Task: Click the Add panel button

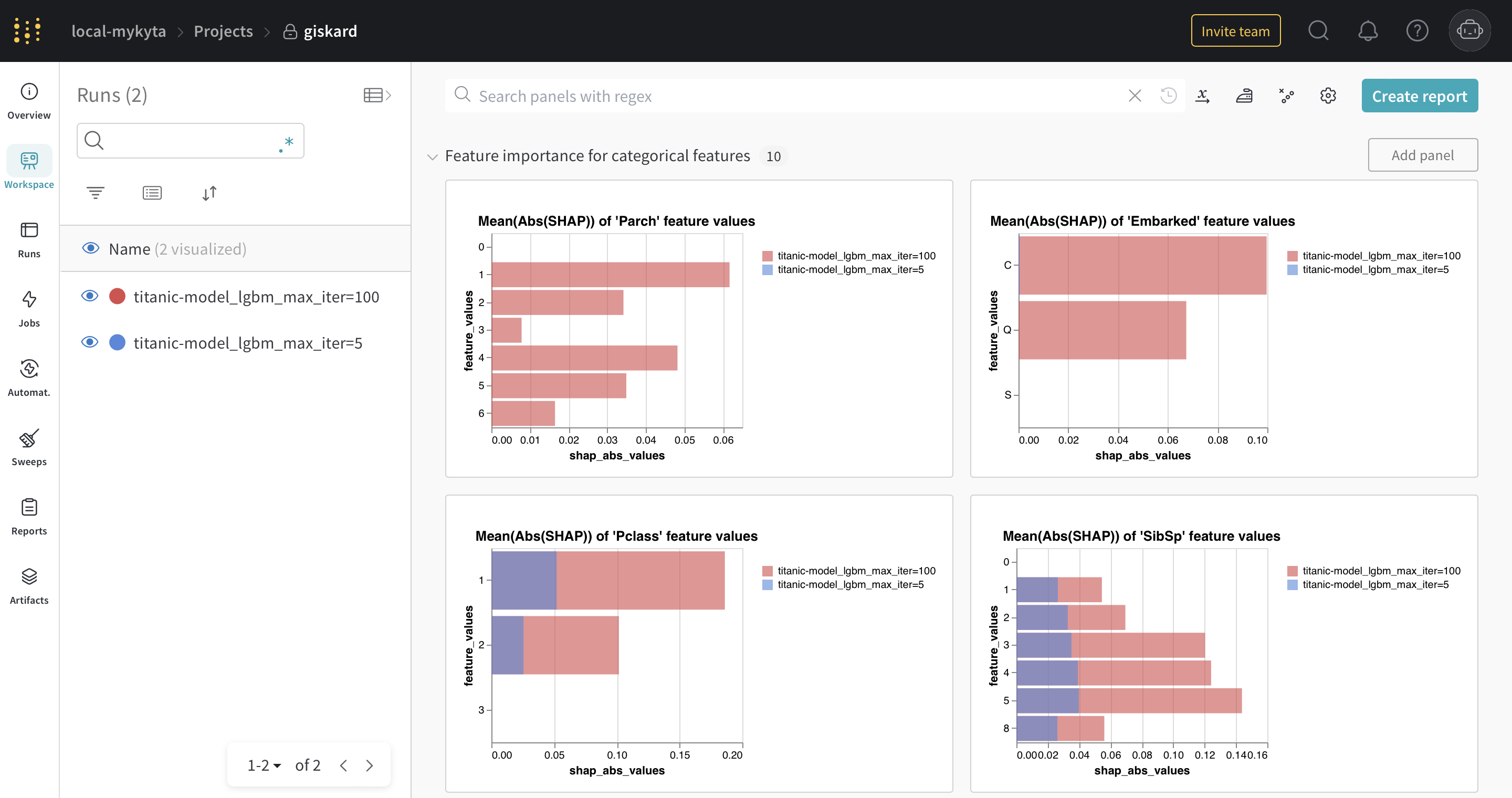Action: pyautogui.click(x=1422, y=155)
